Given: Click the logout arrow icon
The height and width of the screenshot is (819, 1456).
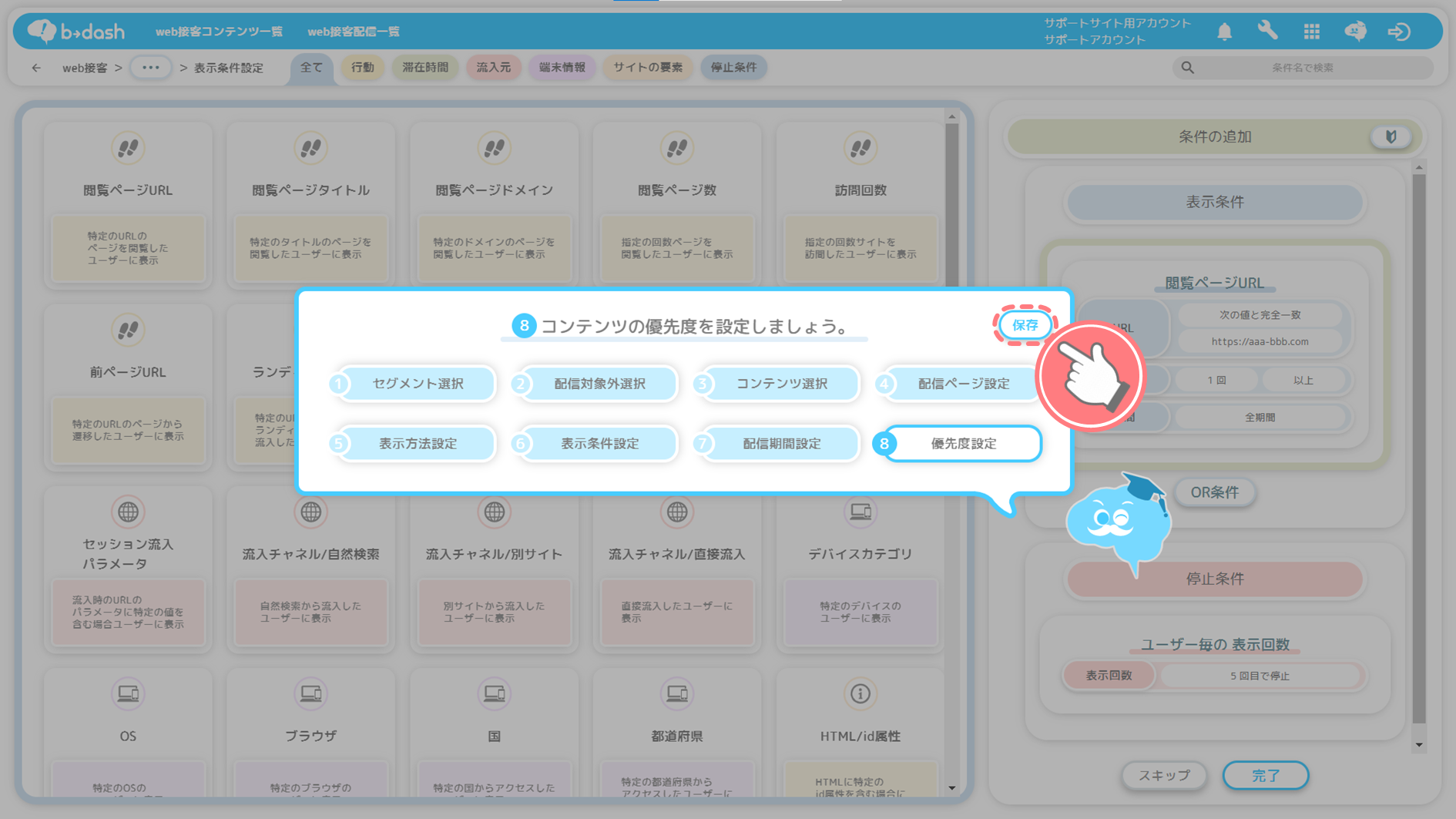Looking at the screenshot, I should pos(1399,32).
